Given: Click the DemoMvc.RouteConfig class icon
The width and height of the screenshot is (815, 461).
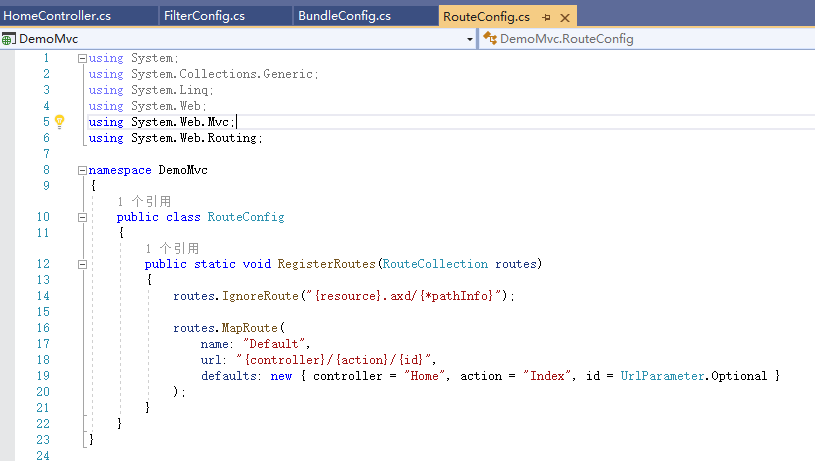Looking at the screenshot, I should (490, 38).
